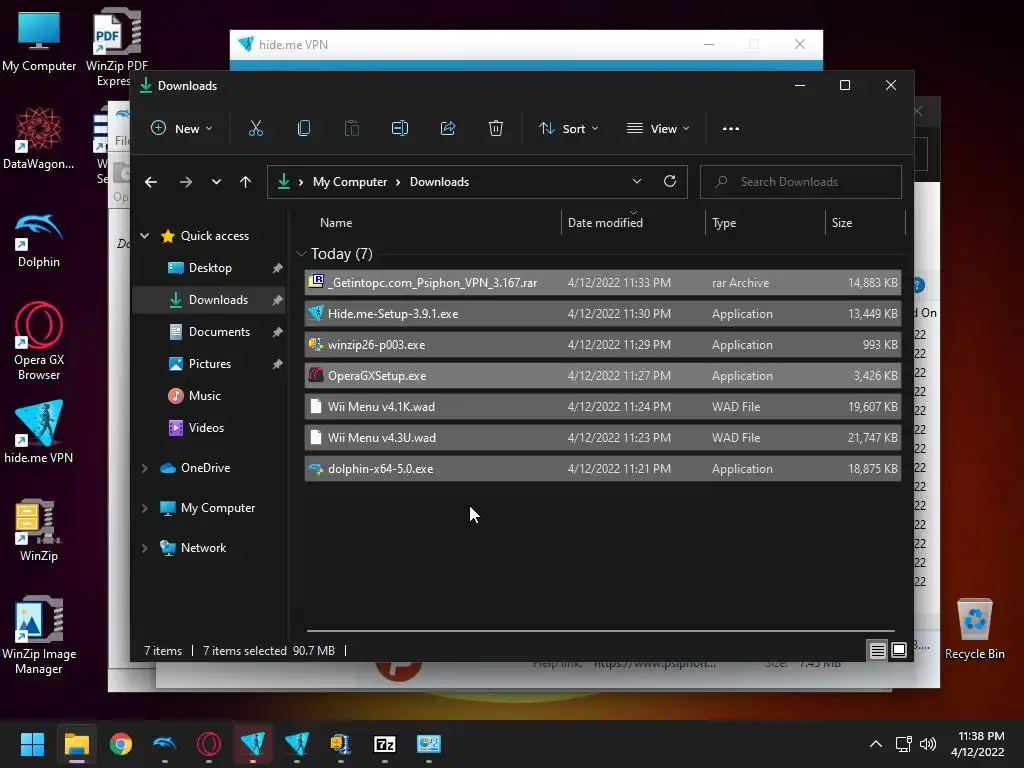Screen dimensions: 1024x768
Task: Expand the OneDrive tree node
Action: tap(145, 468)
